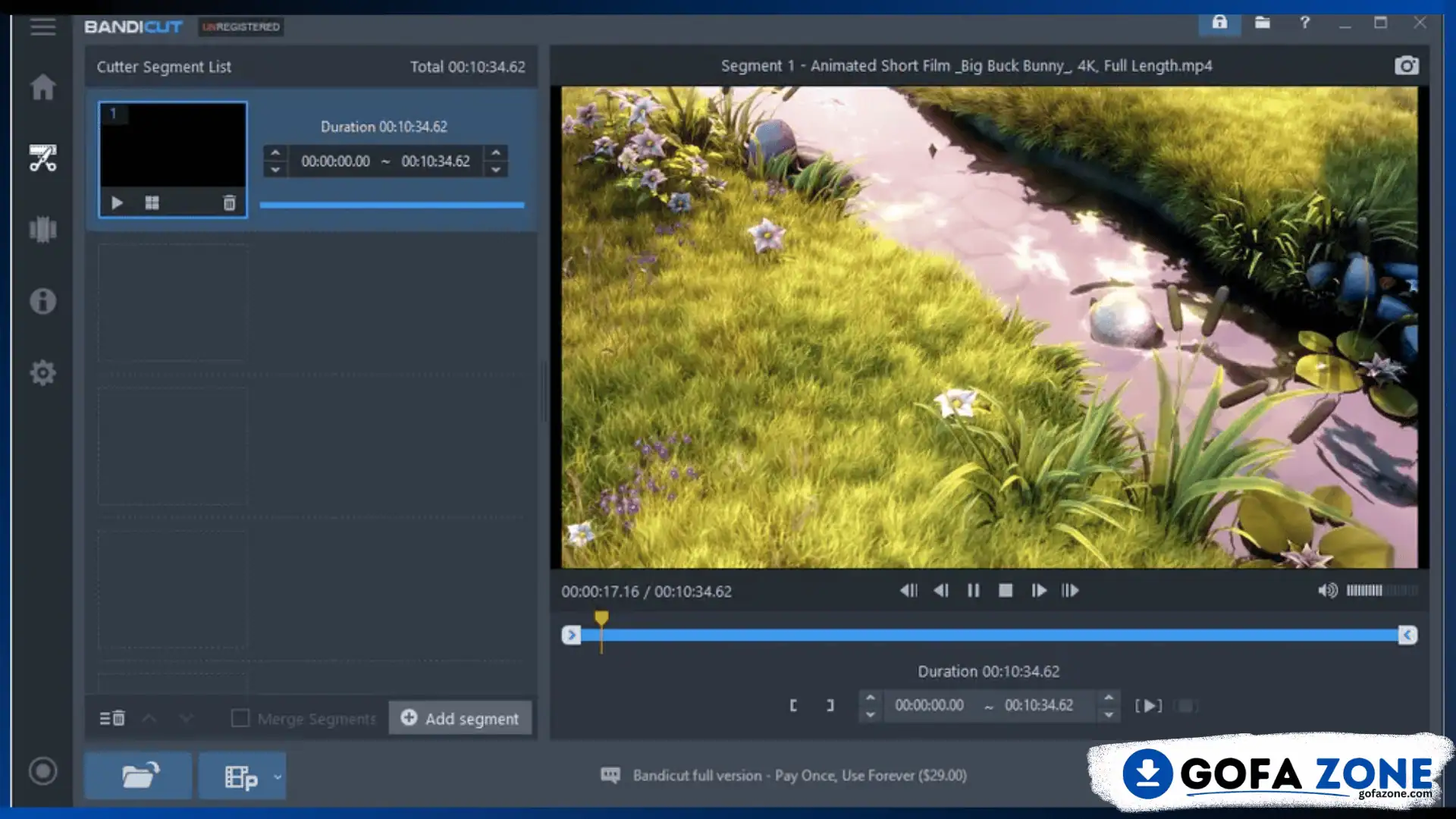Pause the video playback

(973, 591)
